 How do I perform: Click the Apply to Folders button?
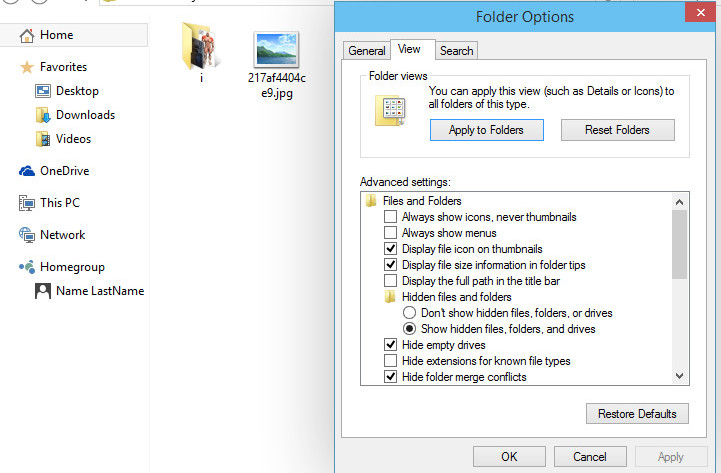pos(486,130)
